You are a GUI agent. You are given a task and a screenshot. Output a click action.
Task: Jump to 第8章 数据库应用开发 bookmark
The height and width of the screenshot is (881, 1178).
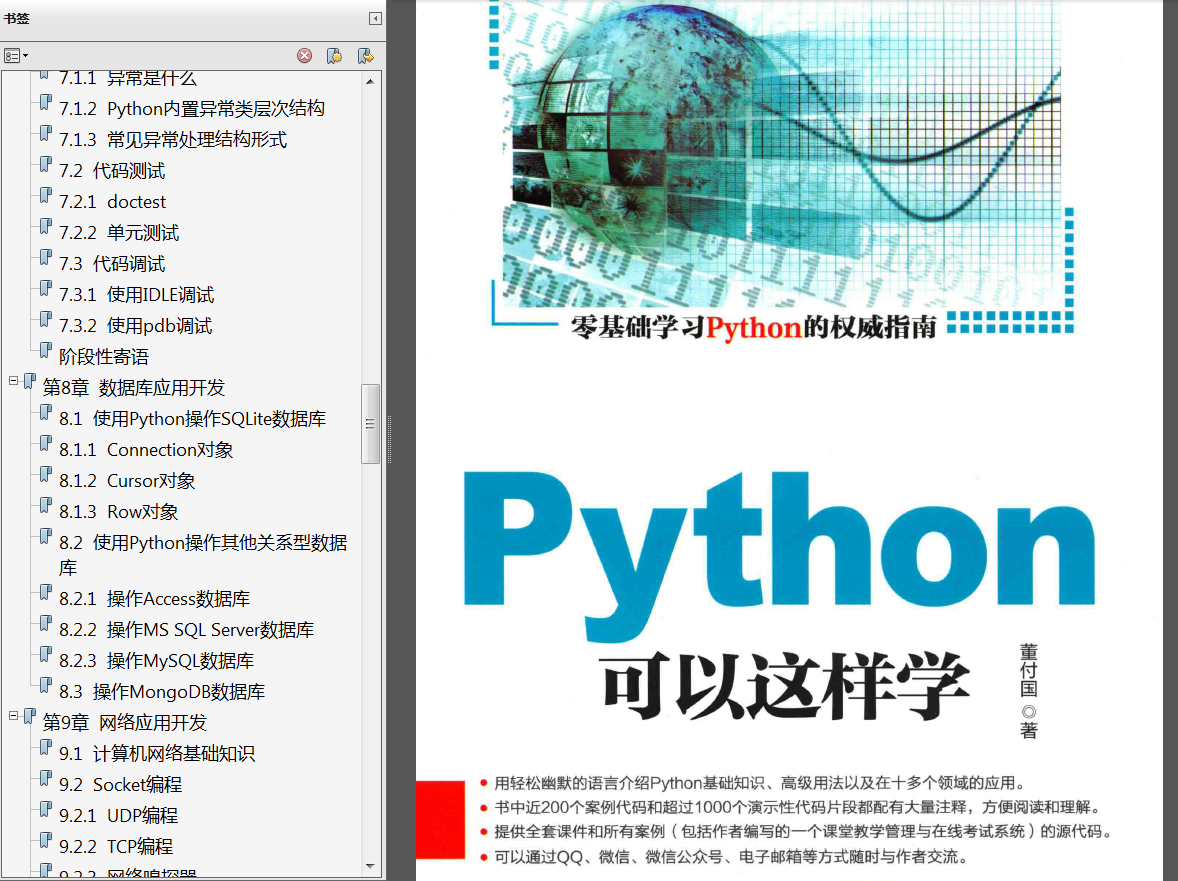point(134,388)
